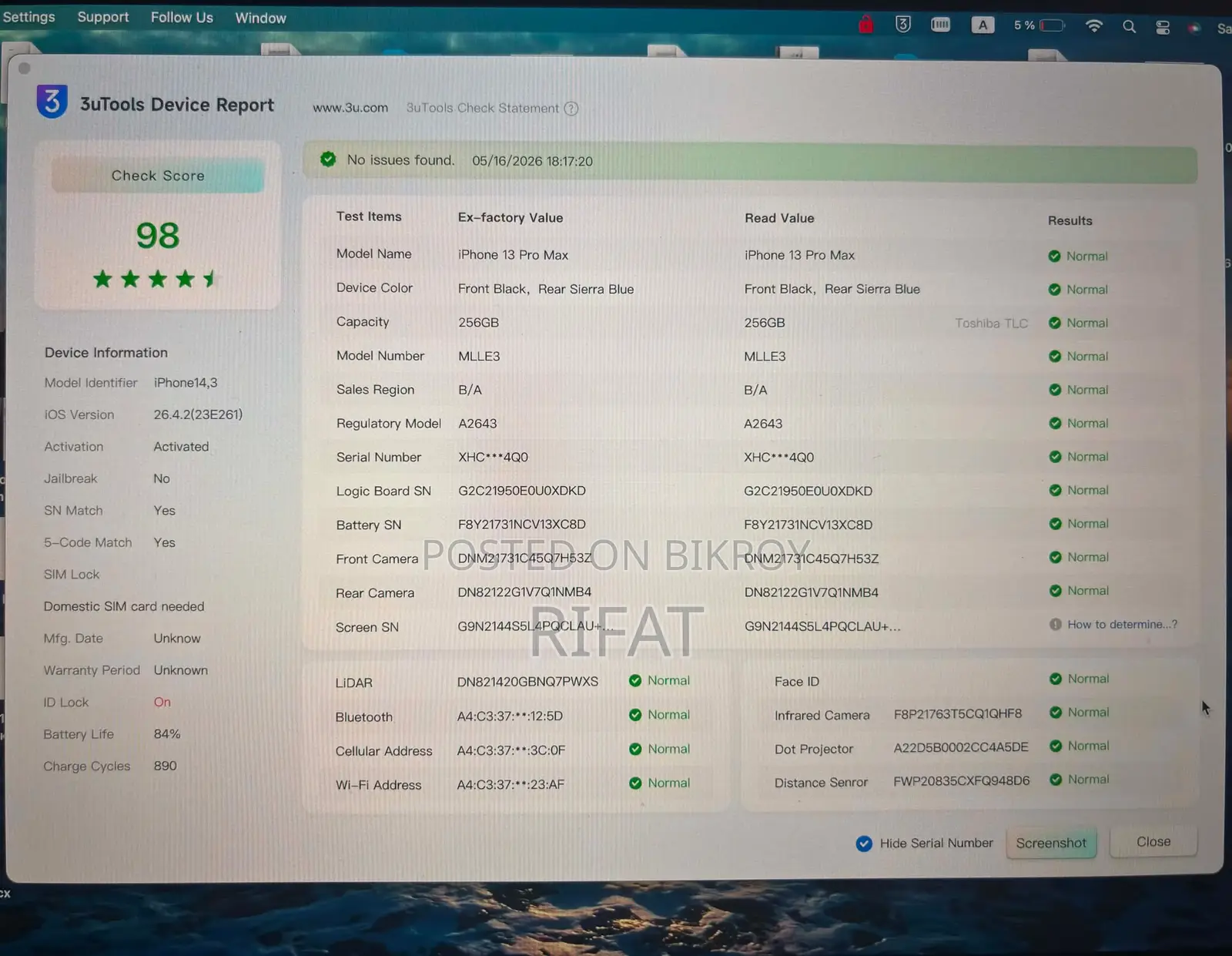Screen dimensions: 1232x956
Task: Click the battery 5% indicator
Action: pyautogui.click(x=1039, y=25)
